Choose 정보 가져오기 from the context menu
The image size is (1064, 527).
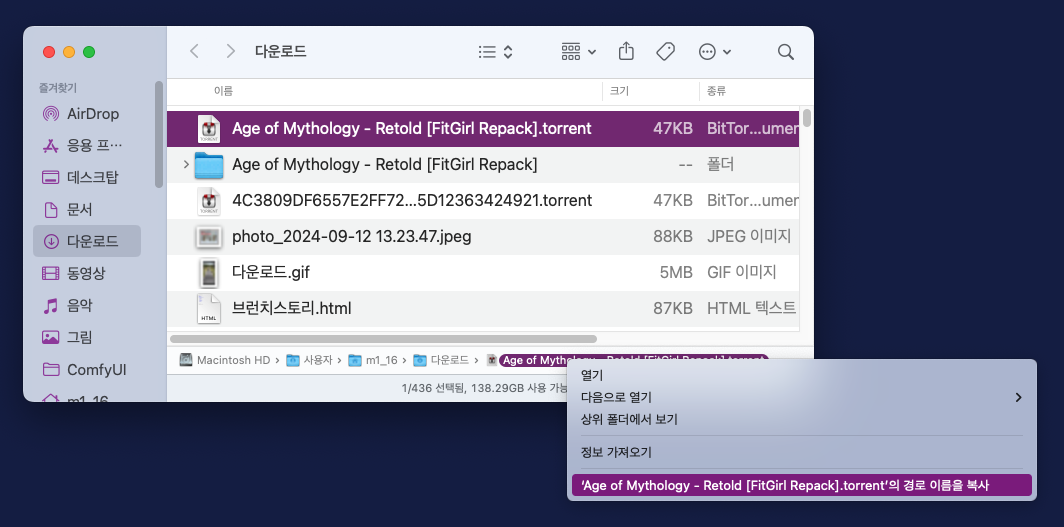tap(801, 452)
